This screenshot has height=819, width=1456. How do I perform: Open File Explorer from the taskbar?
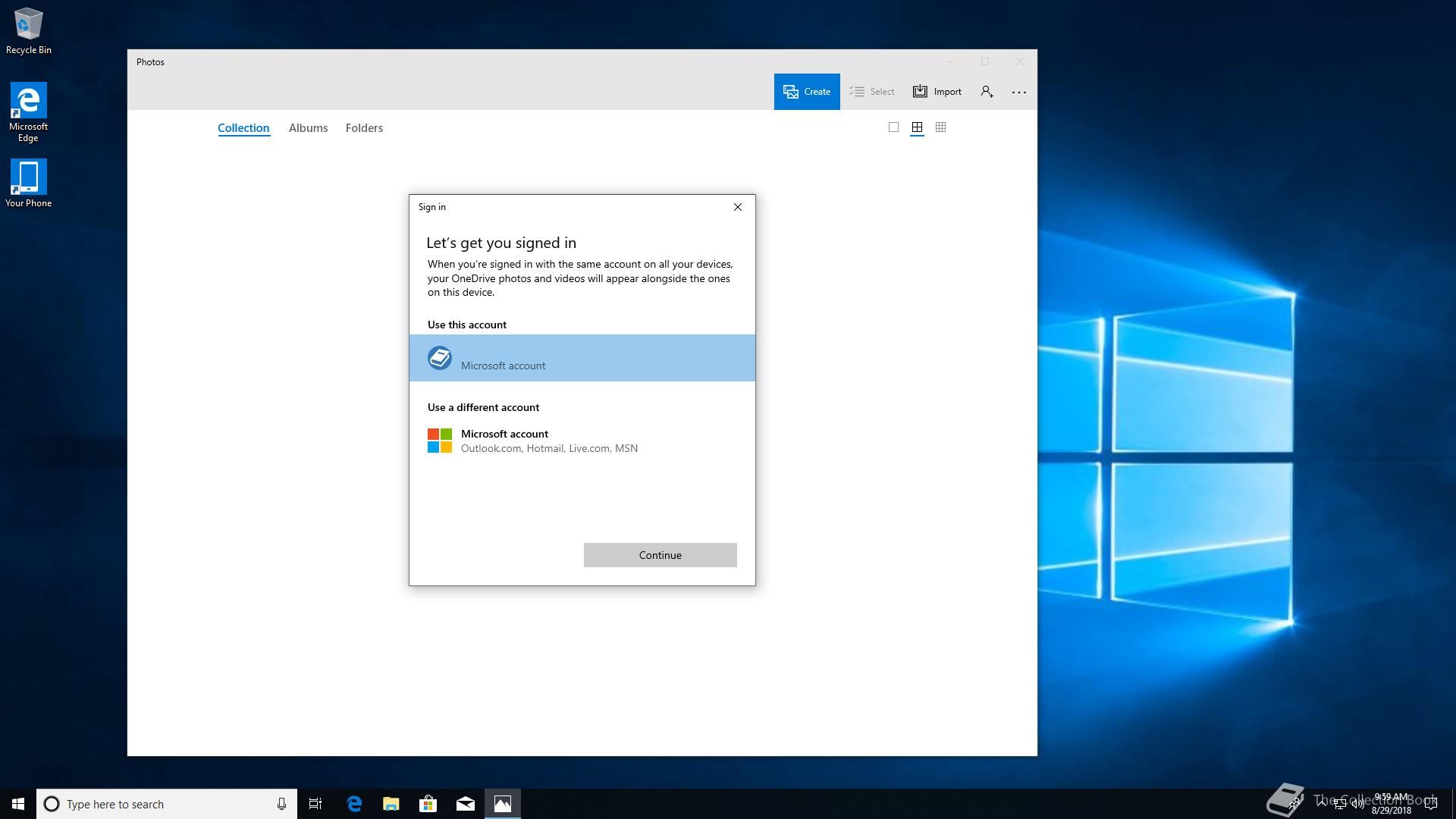[391, 804]
